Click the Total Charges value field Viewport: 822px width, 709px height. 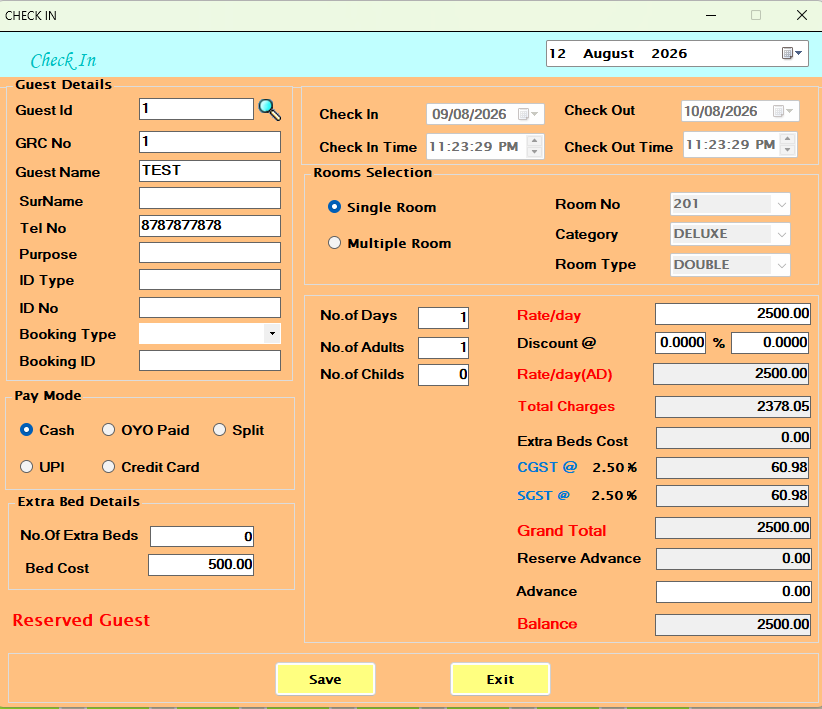point(732,407)
